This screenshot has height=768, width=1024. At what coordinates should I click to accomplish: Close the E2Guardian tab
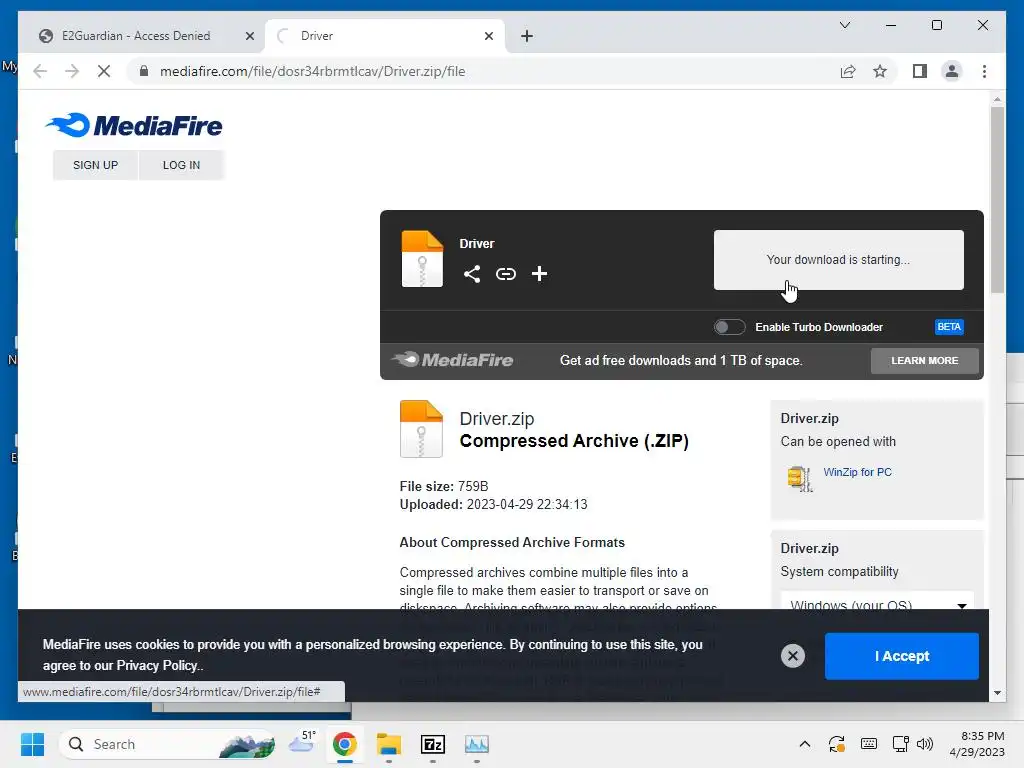pyautogui.click(x=249, y=36)
